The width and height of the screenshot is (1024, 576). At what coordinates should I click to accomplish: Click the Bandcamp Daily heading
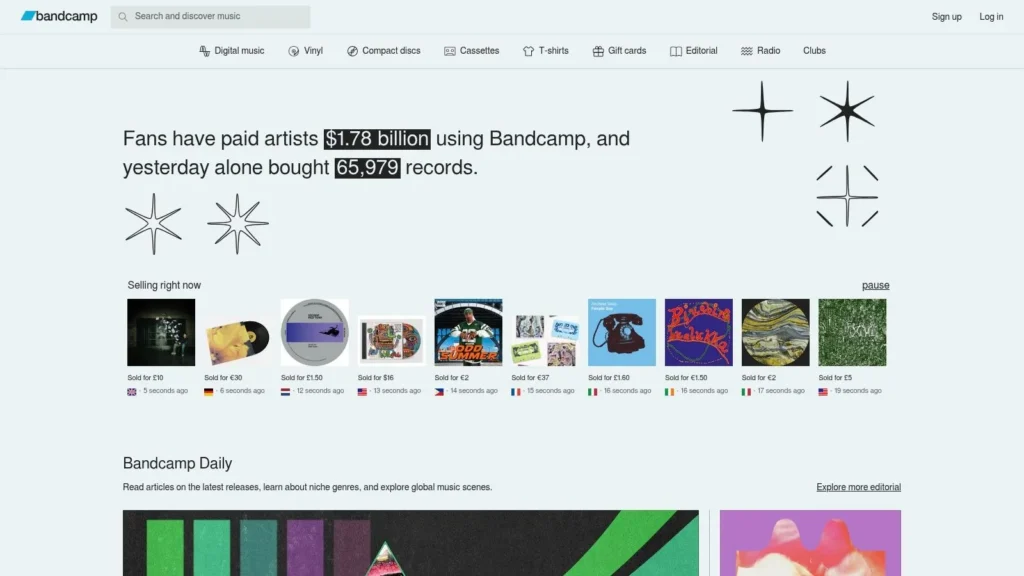coord(177,463)
